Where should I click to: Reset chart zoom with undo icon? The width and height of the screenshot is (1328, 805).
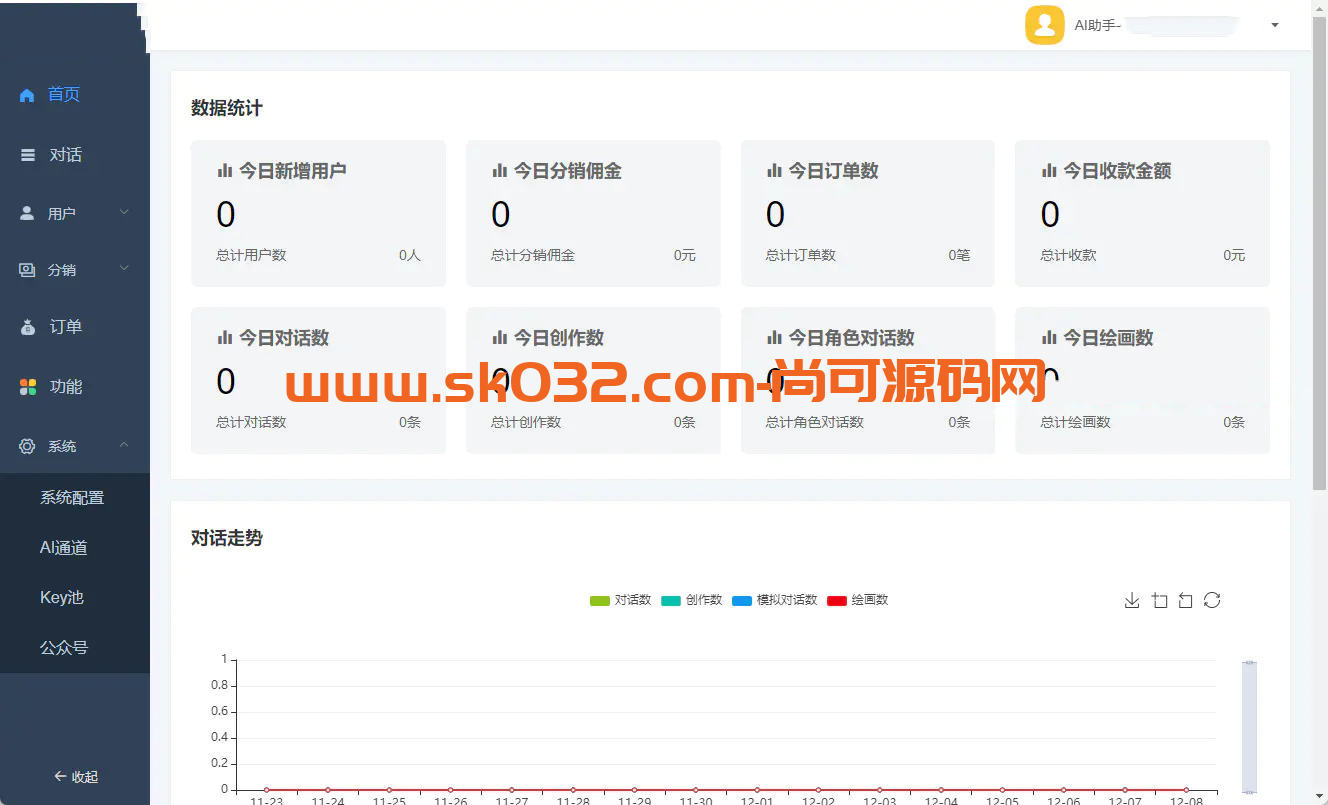1185,600
